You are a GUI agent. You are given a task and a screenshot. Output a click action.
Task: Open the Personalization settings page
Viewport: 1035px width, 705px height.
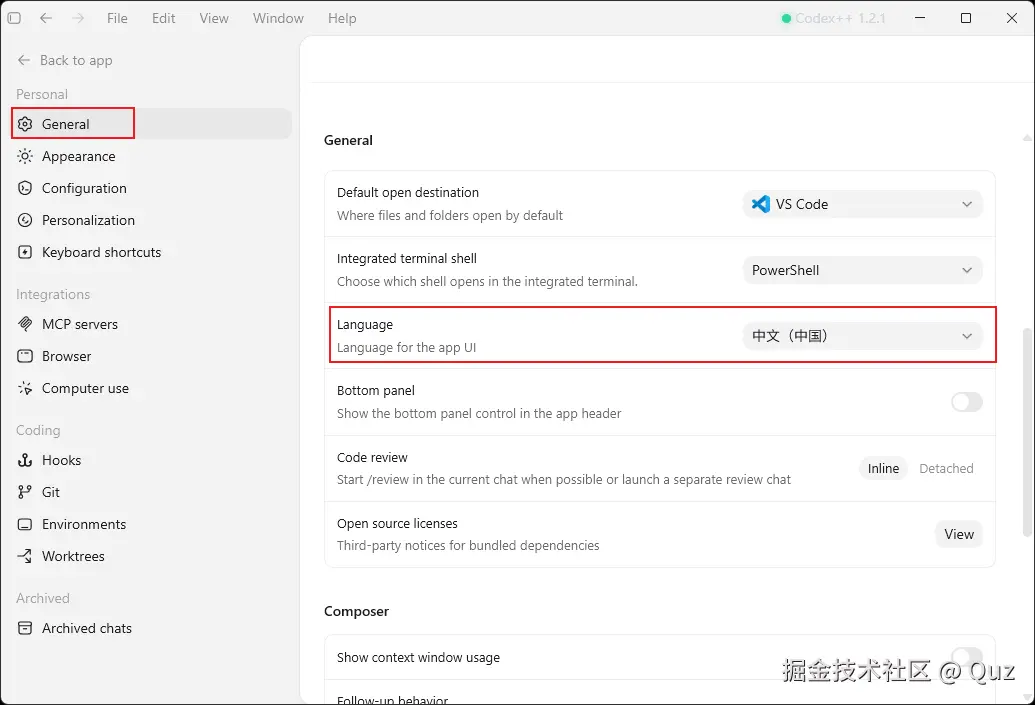(x=151, y=220)
